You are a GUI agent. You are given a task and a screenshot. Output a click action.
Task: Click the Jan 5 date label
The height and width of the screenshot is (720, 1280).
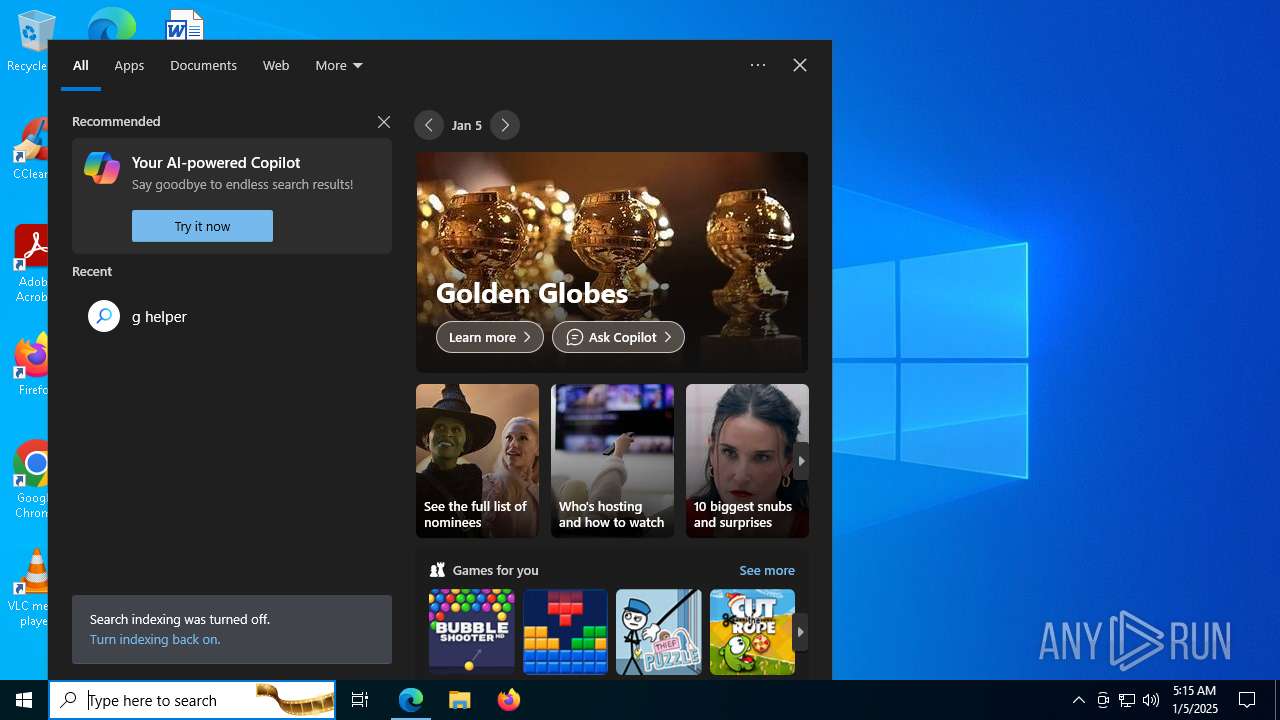[467, 125]
